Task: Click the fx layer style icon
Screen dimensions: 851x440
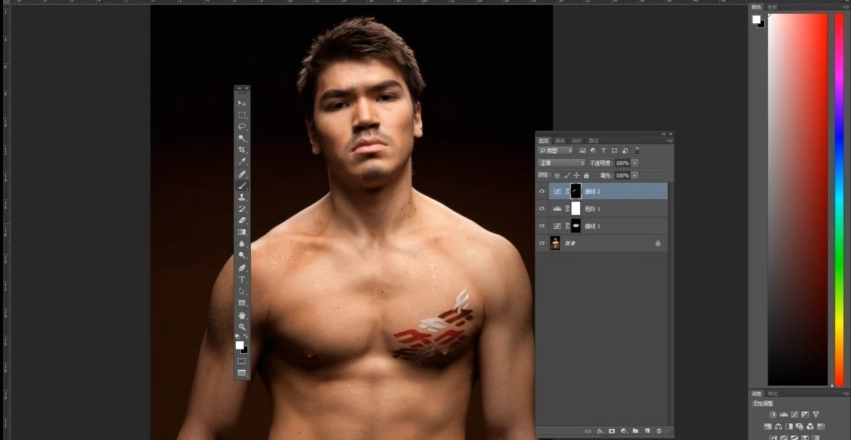Action: coord(600,431)
